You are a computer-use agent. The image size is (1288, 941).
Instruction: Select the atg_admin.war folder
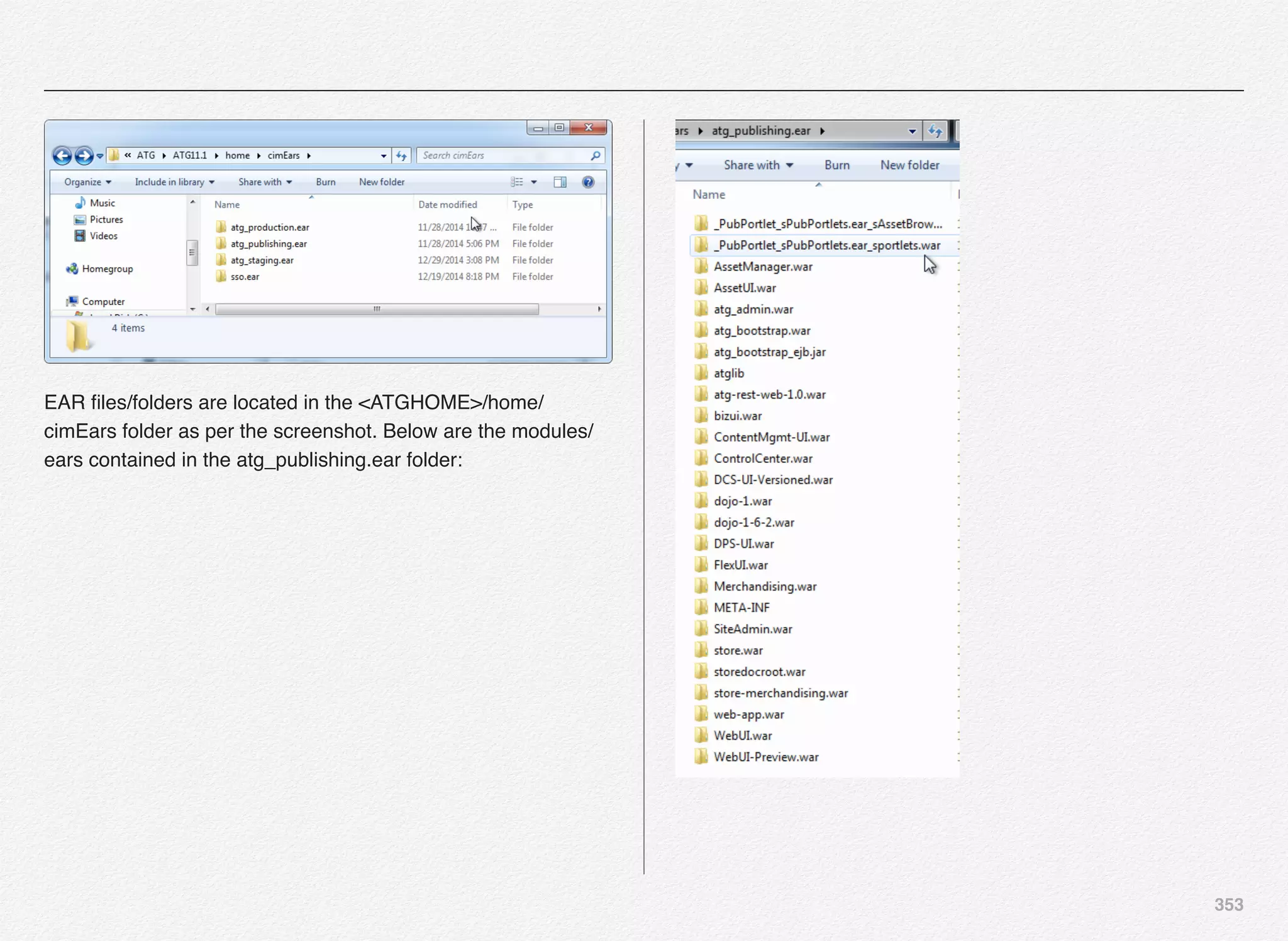(744, 309)
